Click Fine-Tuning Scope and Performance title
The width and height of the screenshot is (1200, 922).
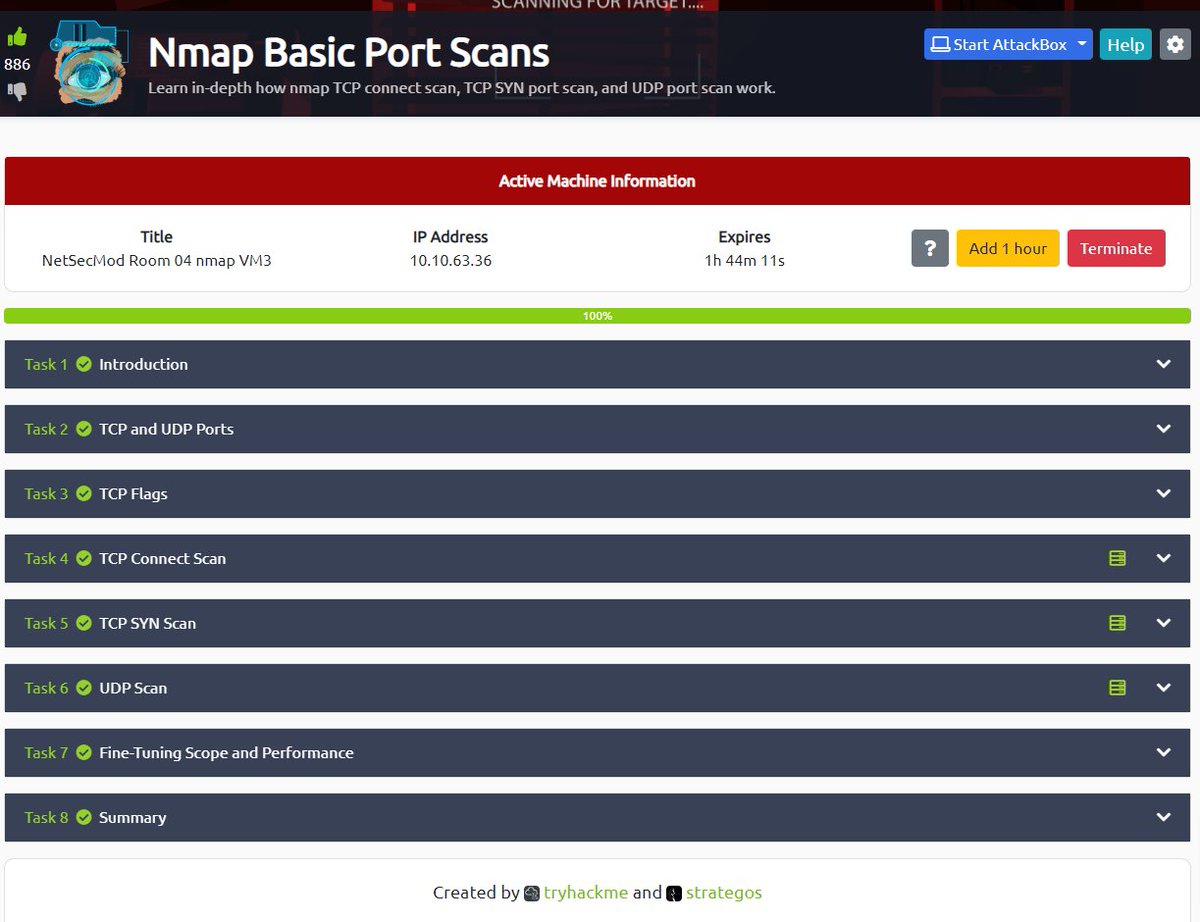coord(226,753)
